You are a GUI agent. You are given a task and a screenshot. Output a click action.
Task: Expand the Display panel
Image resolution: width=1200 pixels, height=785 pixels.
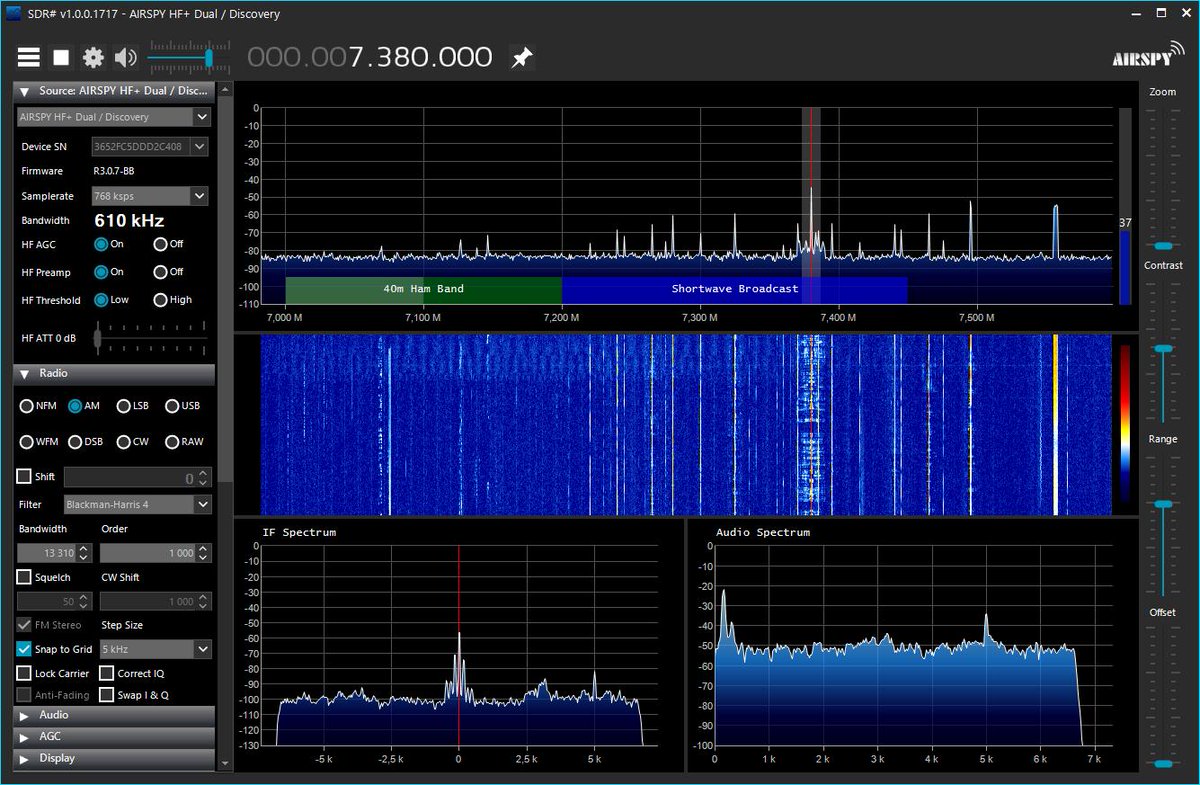[114, 758]
